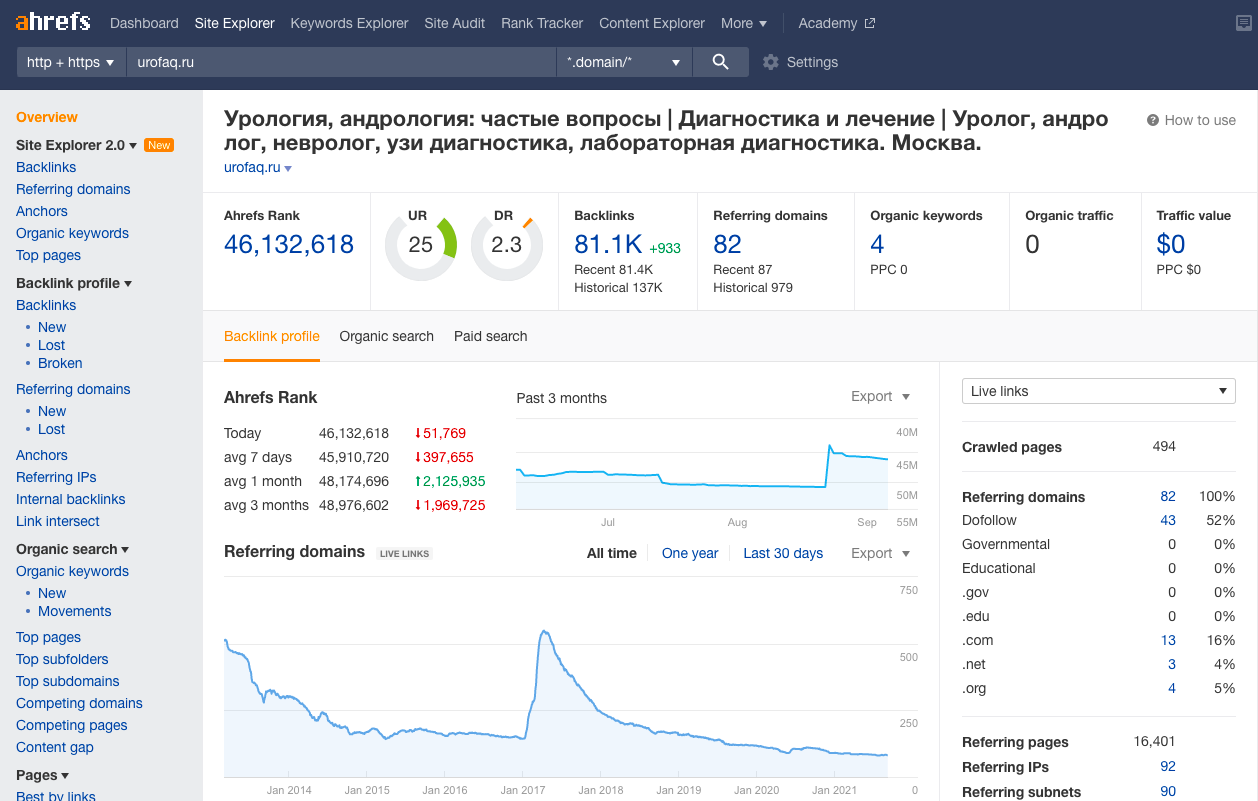The width and height of the screenshot is (1258, 801).
Task: Open Export dropdown for Referring domains chart
Action: [x=881, y=553]
